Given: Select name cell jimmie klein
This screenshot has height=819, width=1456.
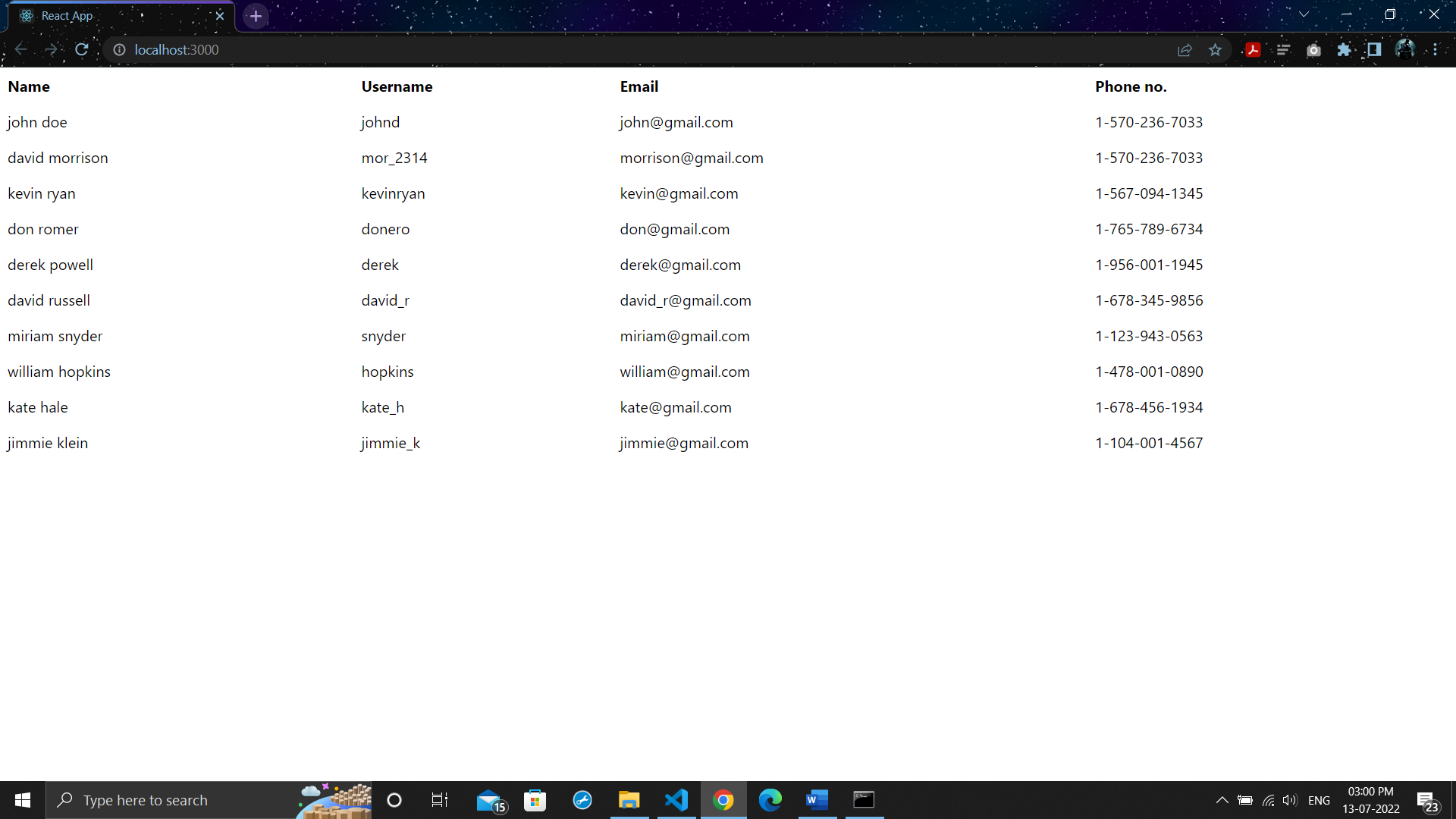Looking at the screenshot, I should point(48,443).
